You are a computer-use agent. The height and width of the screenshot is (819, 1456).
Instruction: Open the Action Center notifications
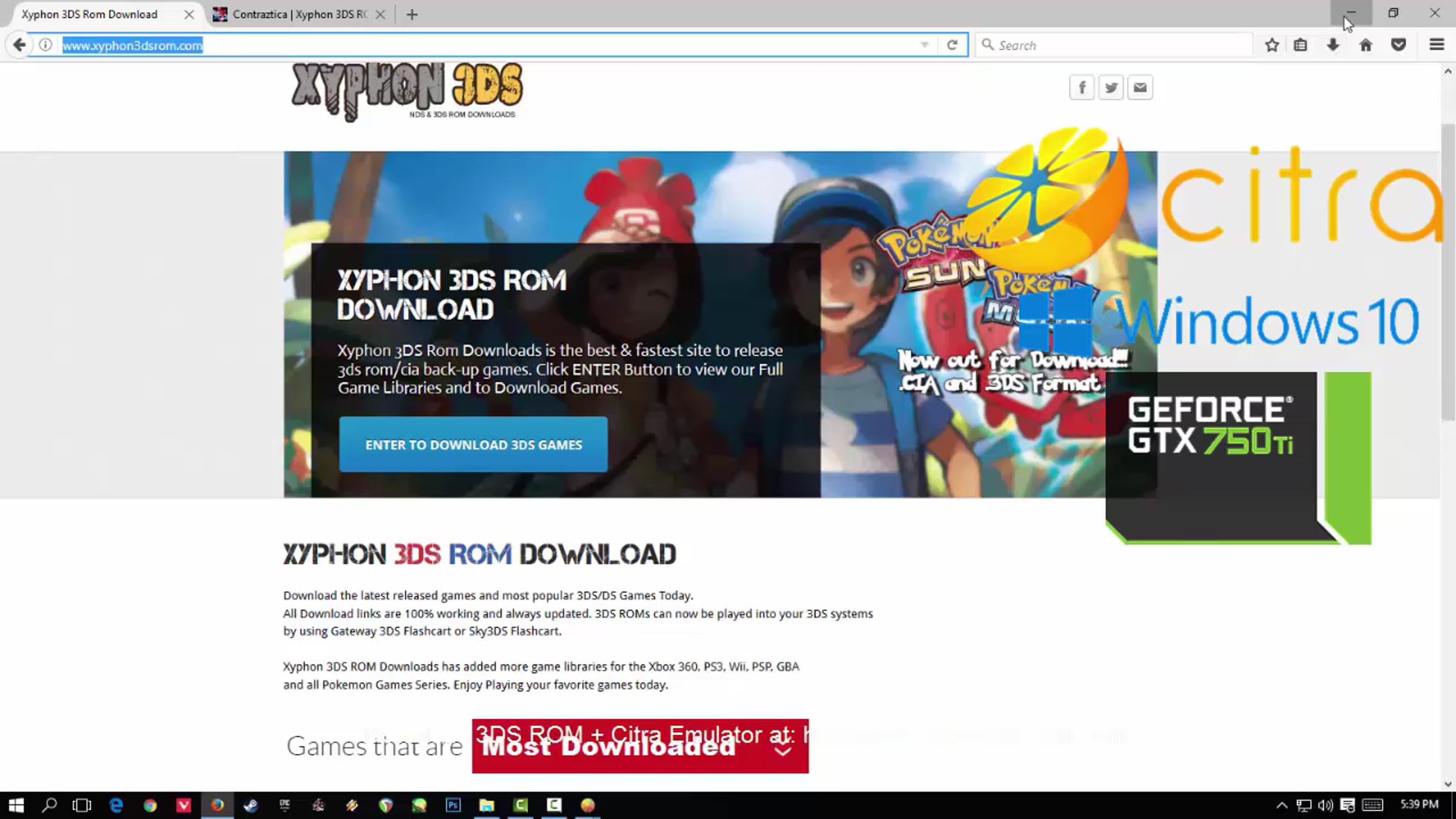1347,805
